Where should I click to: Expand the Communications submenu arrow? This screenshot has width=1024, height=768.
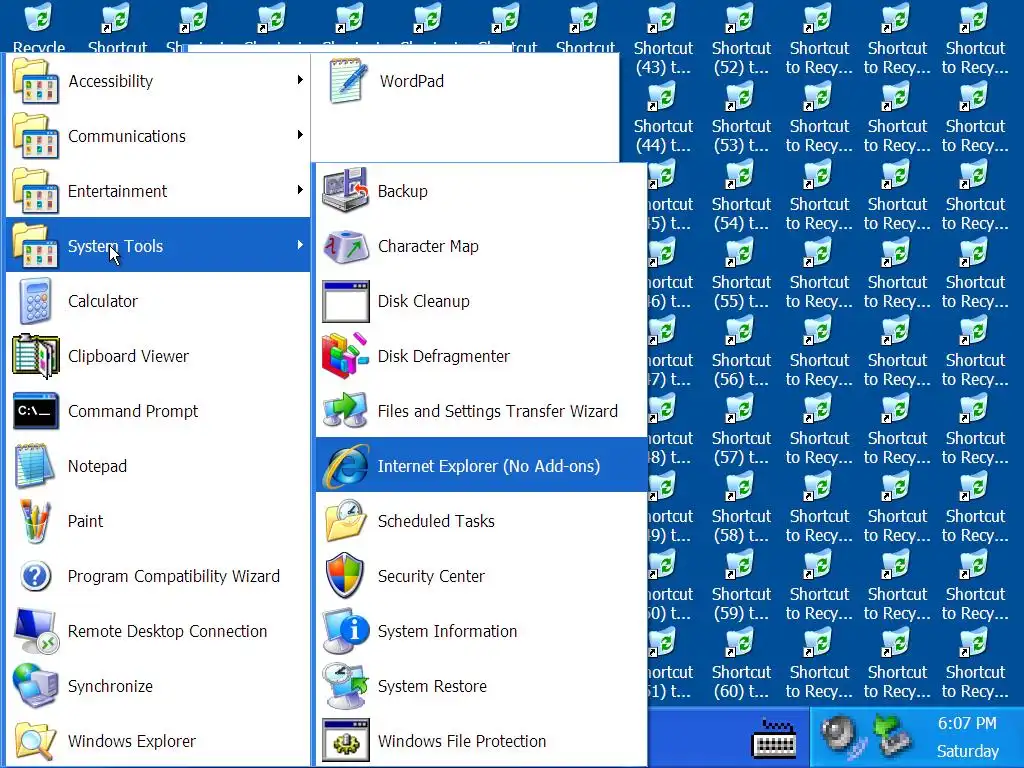pos(300,135)
